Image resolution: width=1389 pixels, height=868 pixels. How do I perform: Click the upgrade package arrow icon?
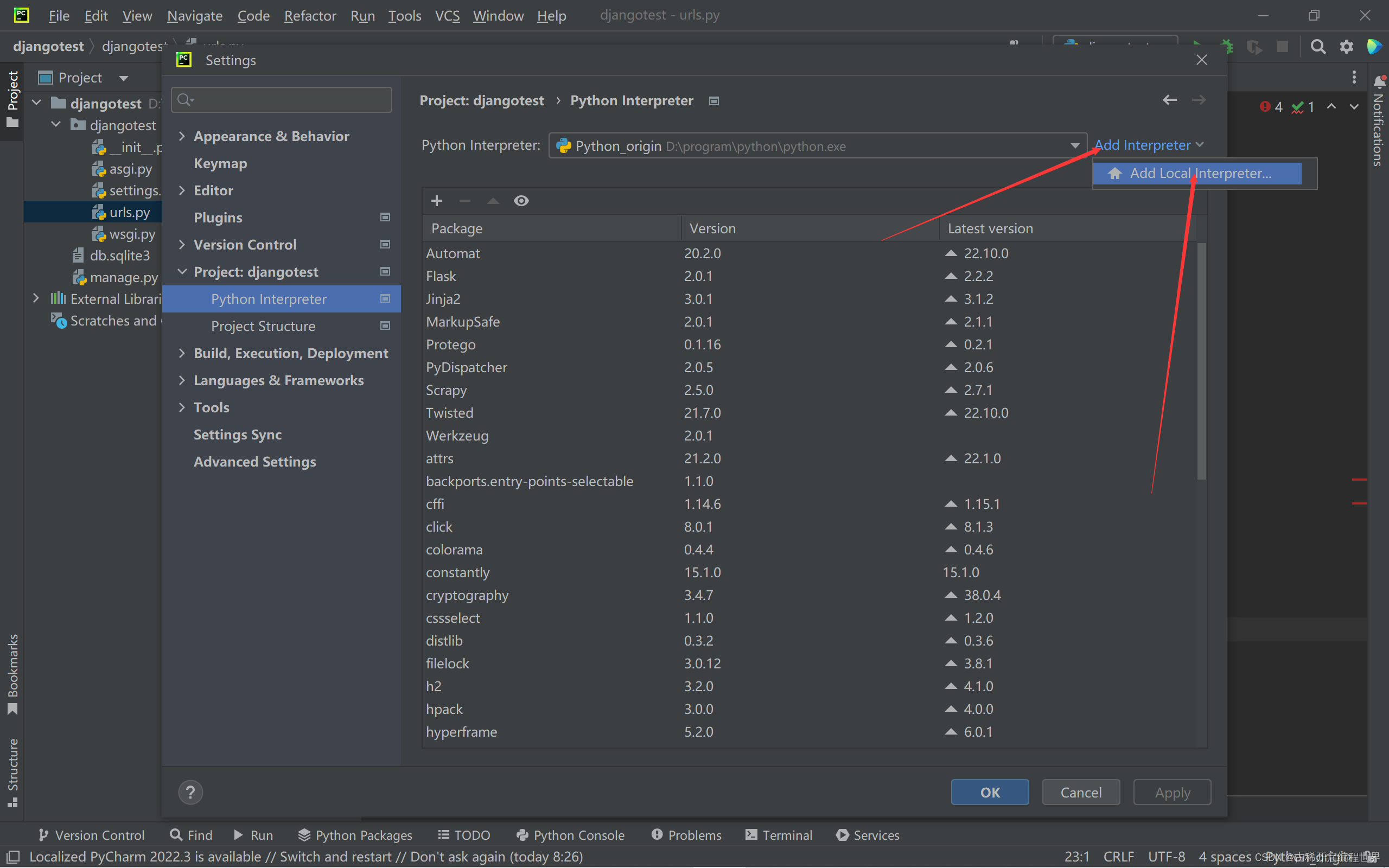pyautogui.click(x=493, y=200)
